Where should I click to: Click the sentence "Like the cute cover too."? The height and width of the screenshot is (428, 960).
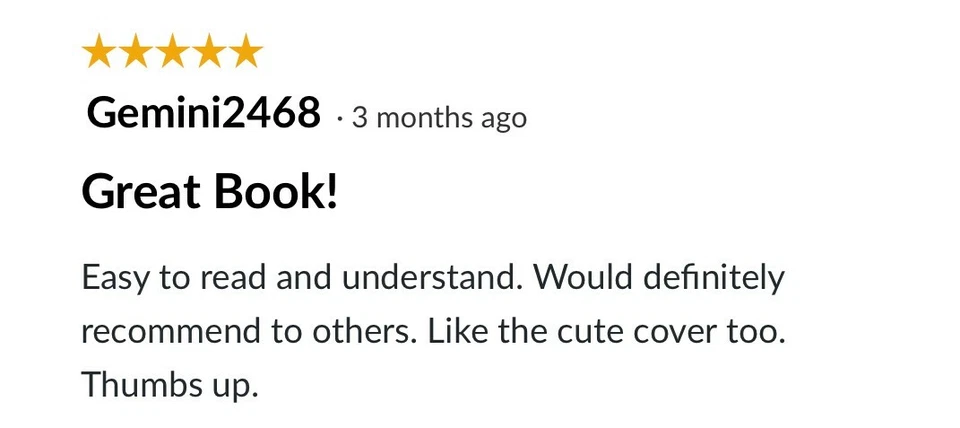pyautogui.click(x=606, y=331)
